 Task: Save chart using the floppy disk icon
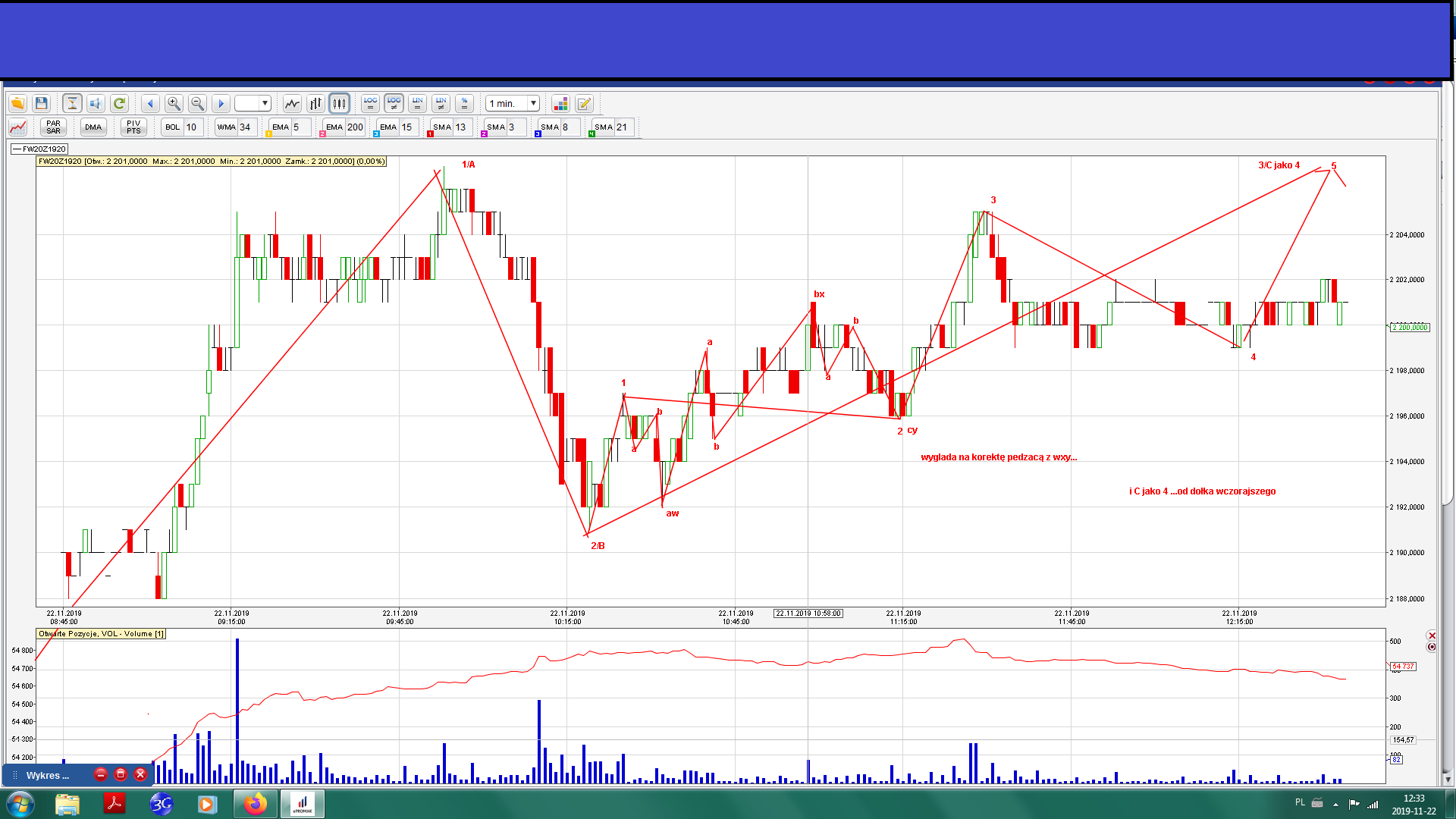pos(42,103)
